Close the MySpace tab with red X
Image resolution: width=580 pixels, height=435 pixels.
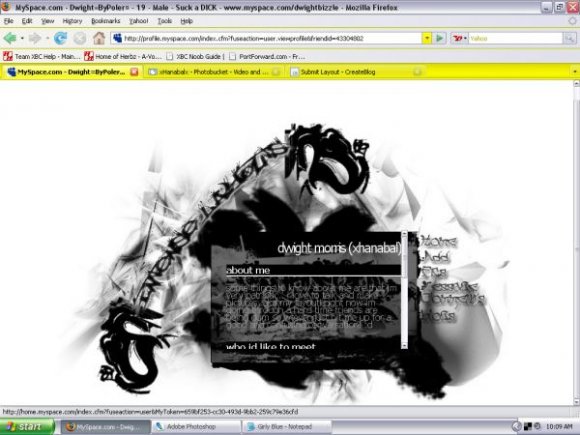click(134, 72)
